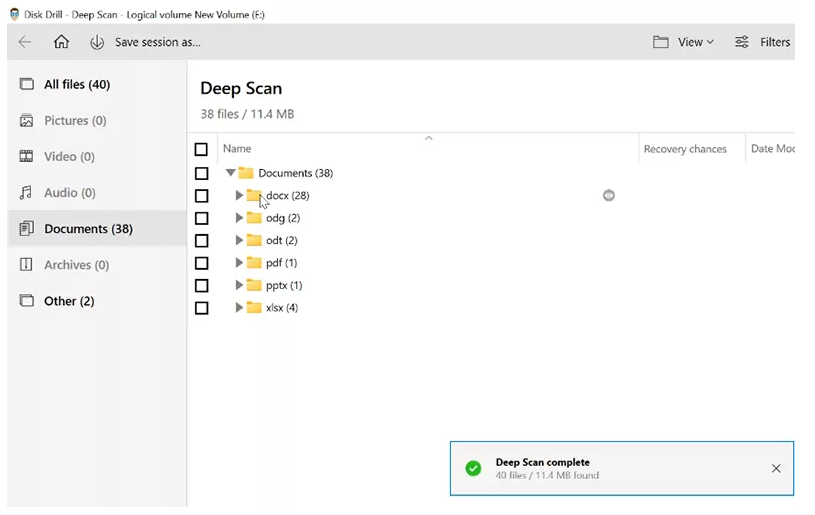Screen dimensions: 815x515
Task: Click the Documents (38) folder icon in tree
Action: tap(246, 173)
